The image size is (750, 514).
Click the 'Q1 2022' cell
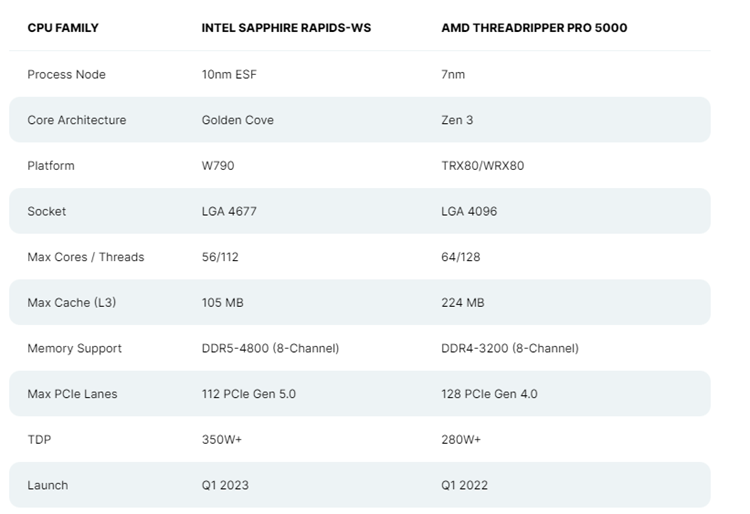coord(464,485)
